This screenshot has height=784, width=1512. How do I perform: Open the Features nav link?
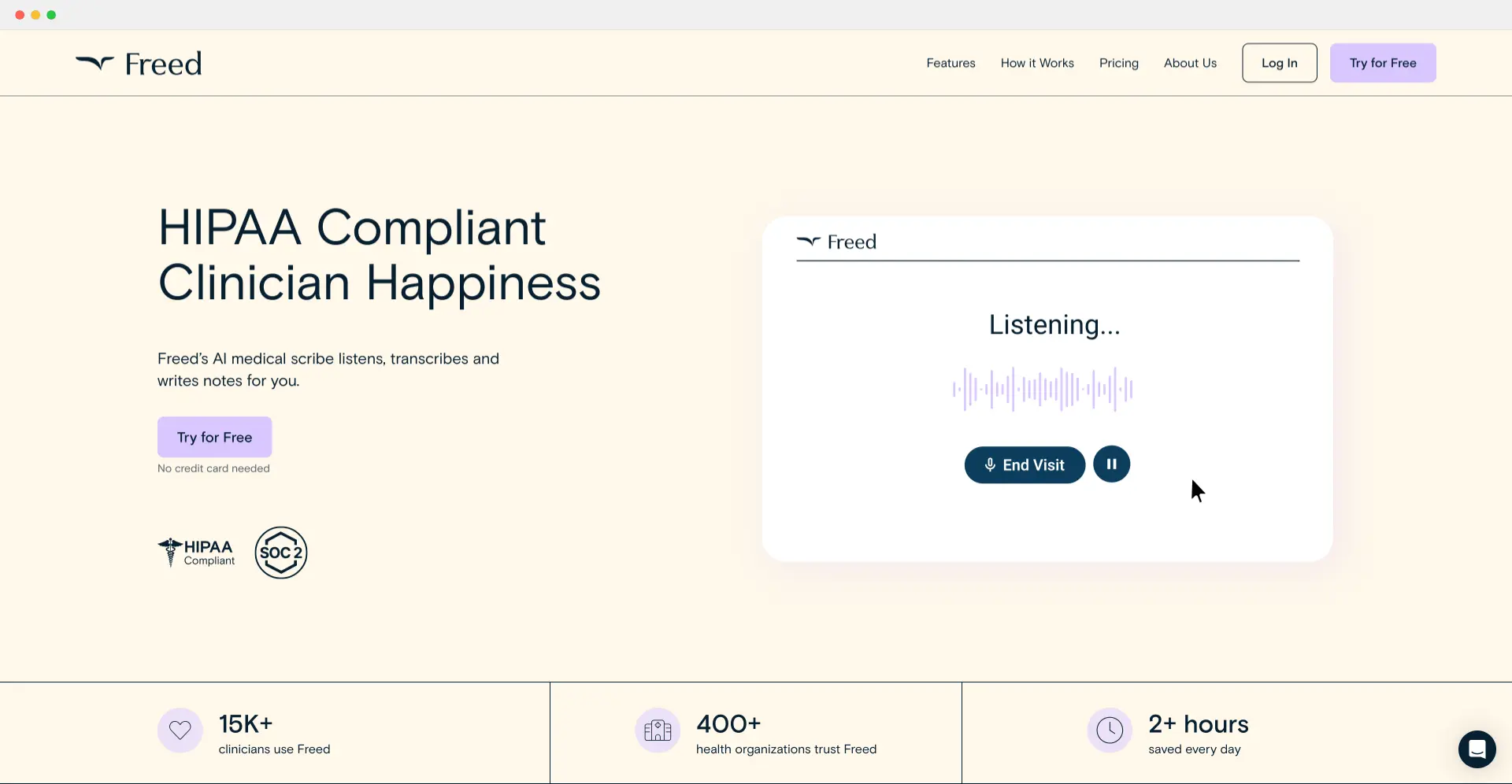(x=951, y=63)
